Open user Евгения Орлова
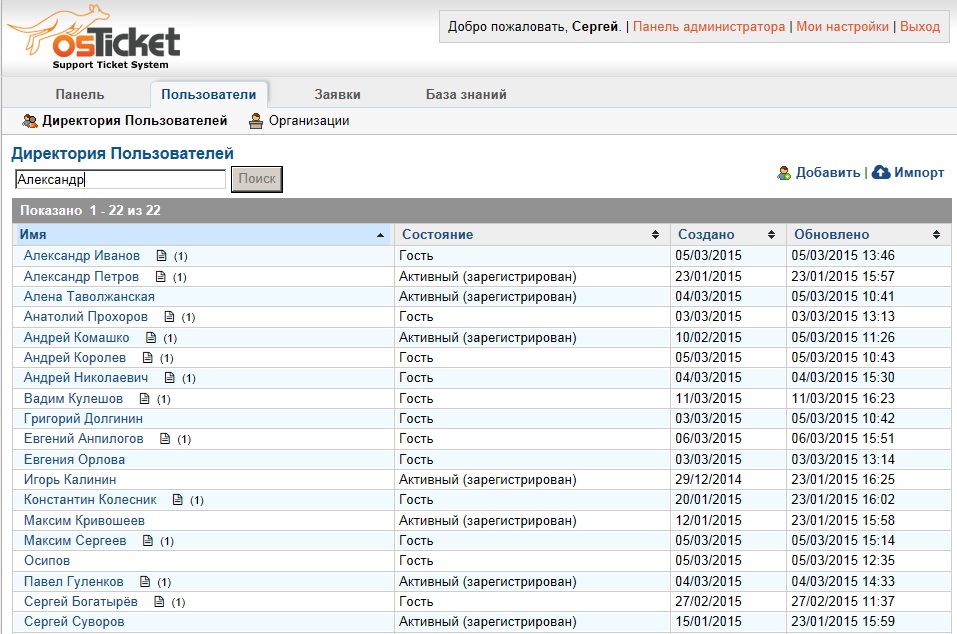This screenshot has height=634, width=957. [x=74, y=459]
